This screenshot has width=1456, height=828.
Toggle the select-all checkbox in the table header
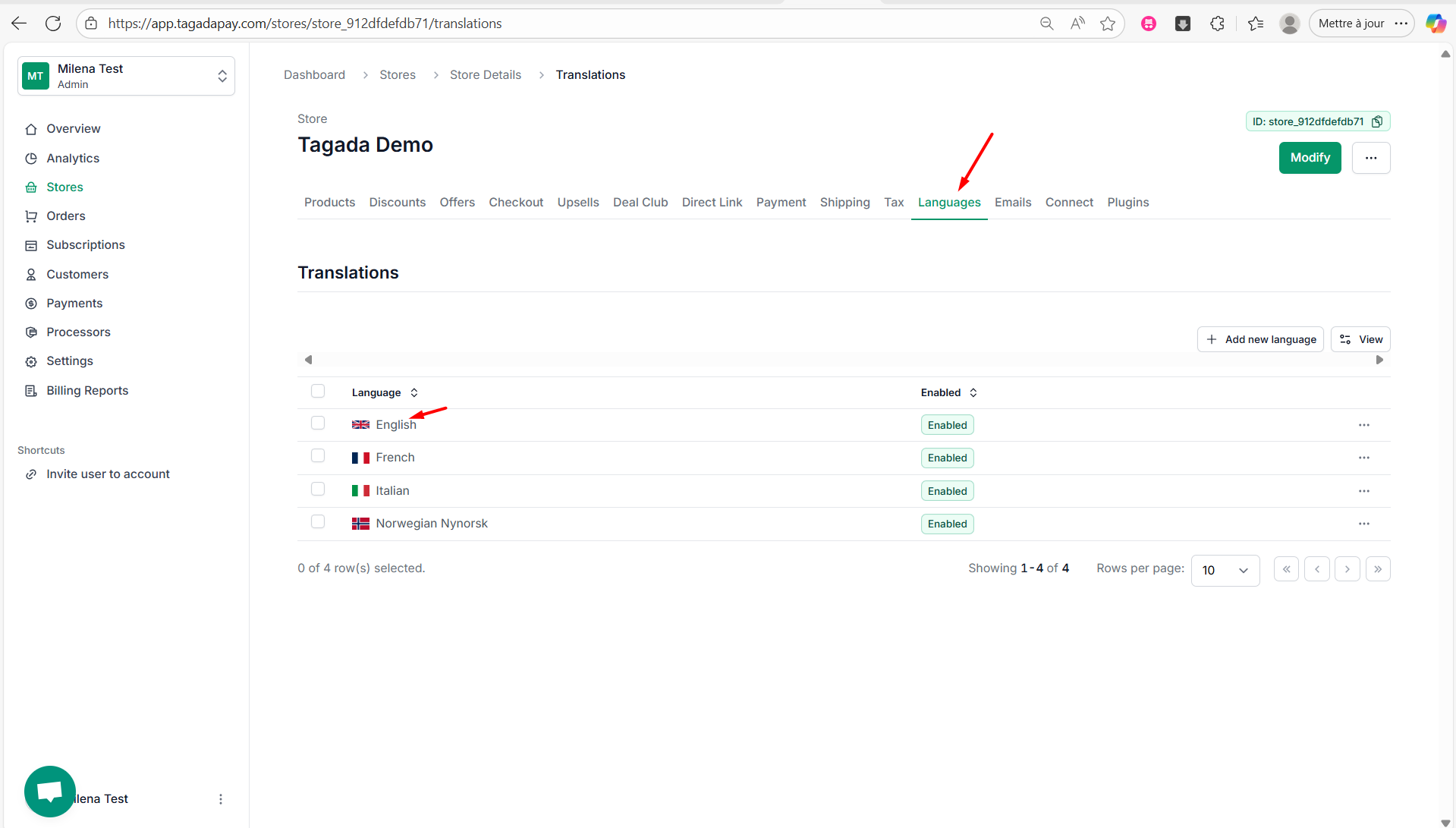click(x=318, y=392)
